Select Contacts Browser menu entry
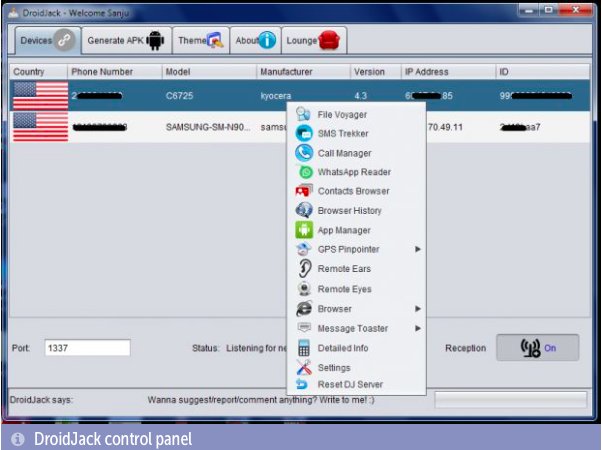 pyautogui.click(x=356, y=191)
